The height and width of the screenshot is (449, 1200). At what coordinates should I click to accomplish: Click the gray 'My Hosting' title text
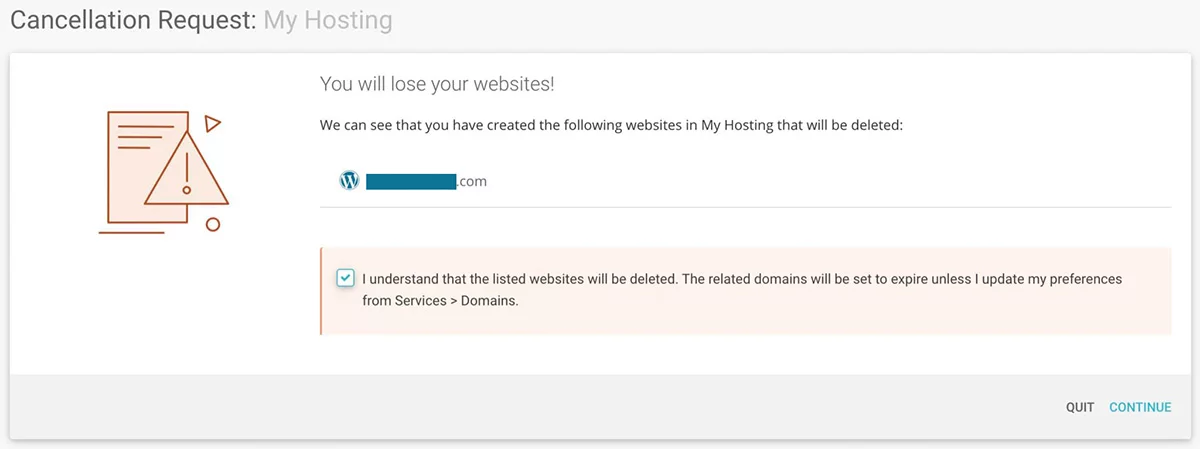point(328,21)
